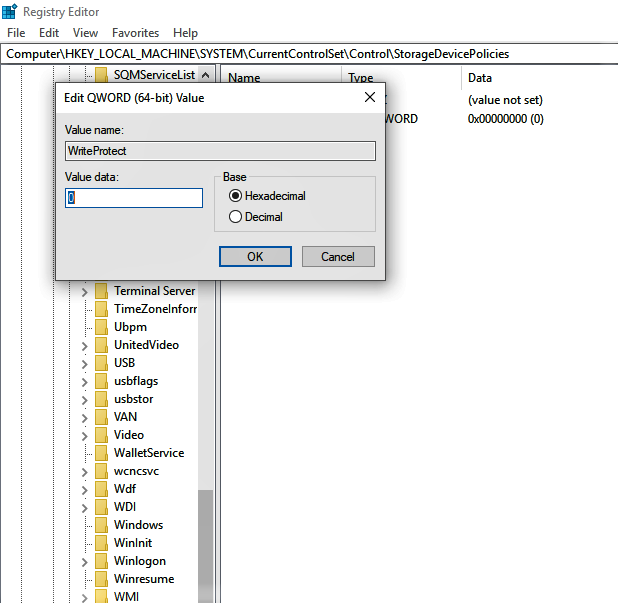Click the usbstor folder icon
The image size is (618, 603).
click(101, 399)
